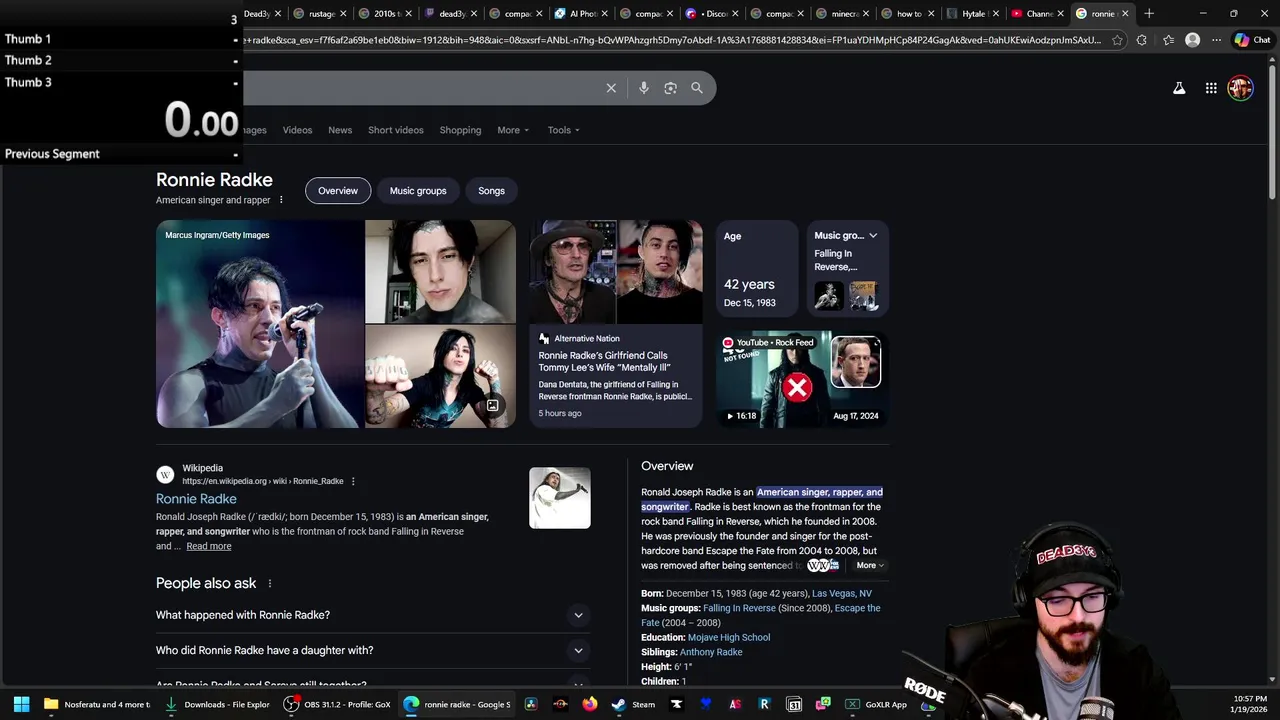Open a new browser tab
The width and height of the screenshot is (1280, 720).
point(1149,13)
